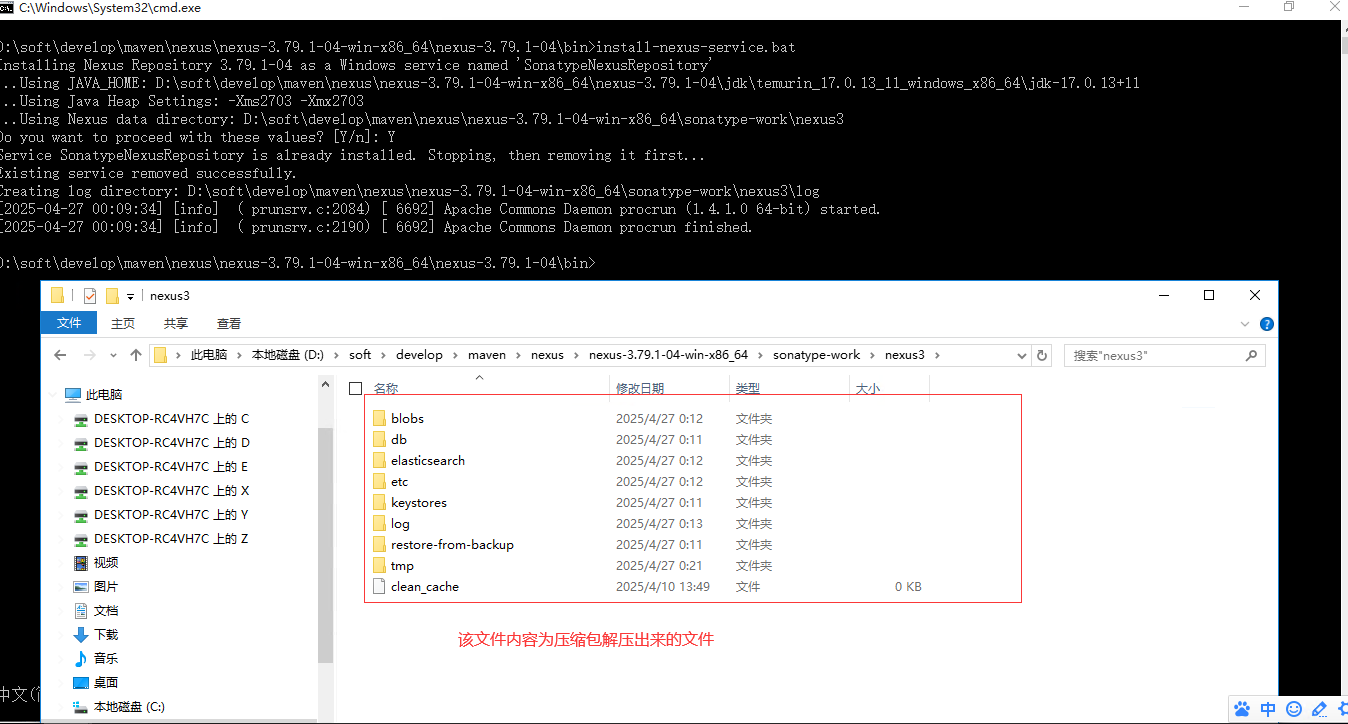Click the search magnifier icon

(x=1250, y=355)
